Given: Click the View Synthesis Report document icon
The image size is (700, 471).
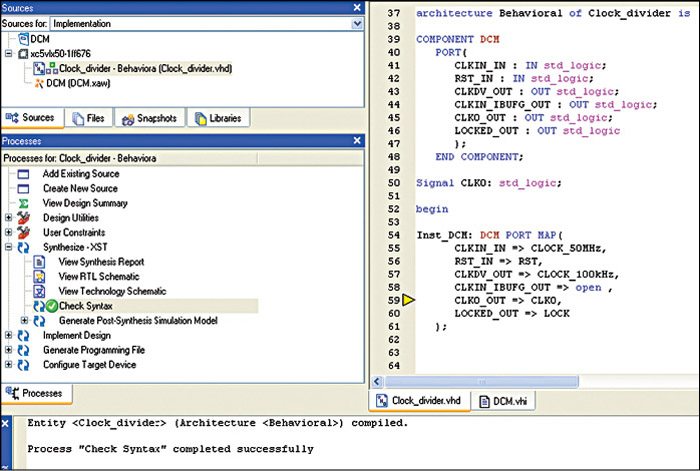Looking at the screenshot, I should [40, 262].
